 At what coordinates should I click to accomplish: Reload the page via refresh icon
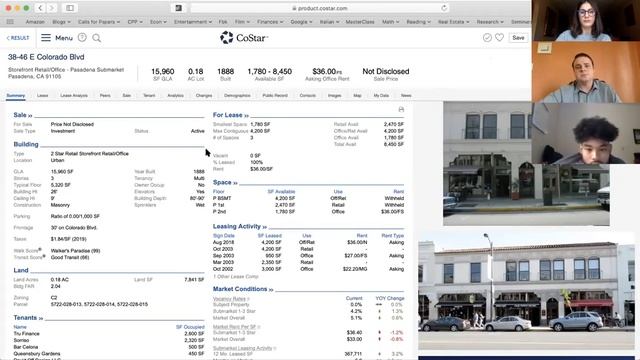[444, 8]
